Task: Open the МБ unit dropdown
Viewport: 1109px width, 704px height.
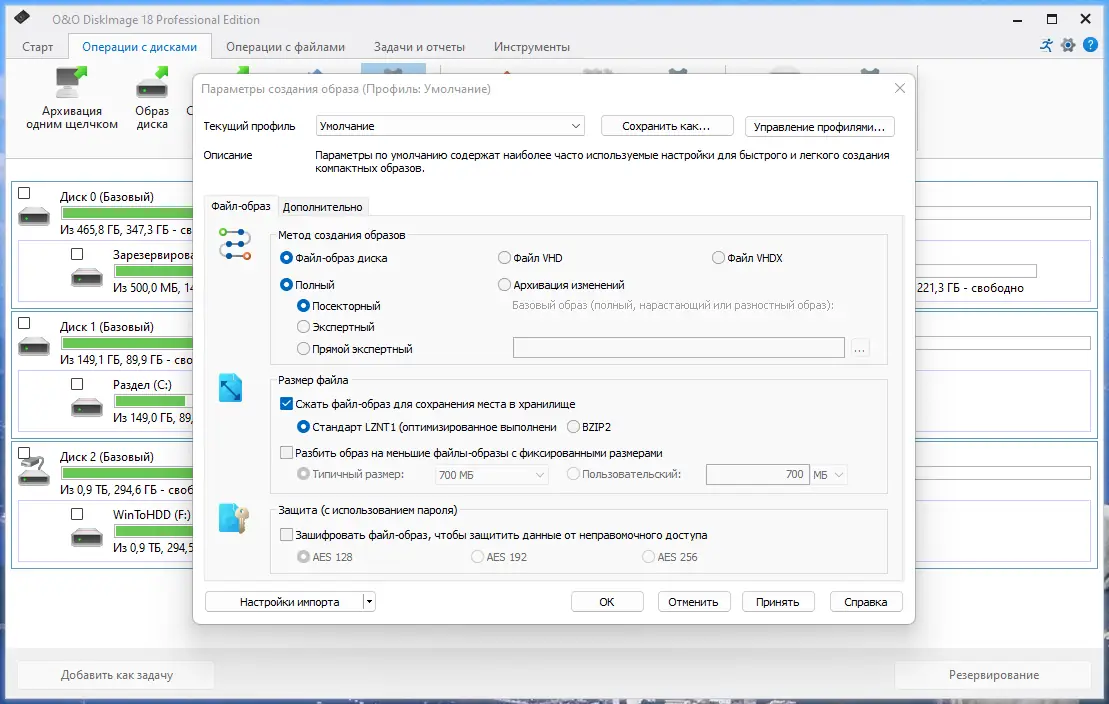Action: pos(828,475)
